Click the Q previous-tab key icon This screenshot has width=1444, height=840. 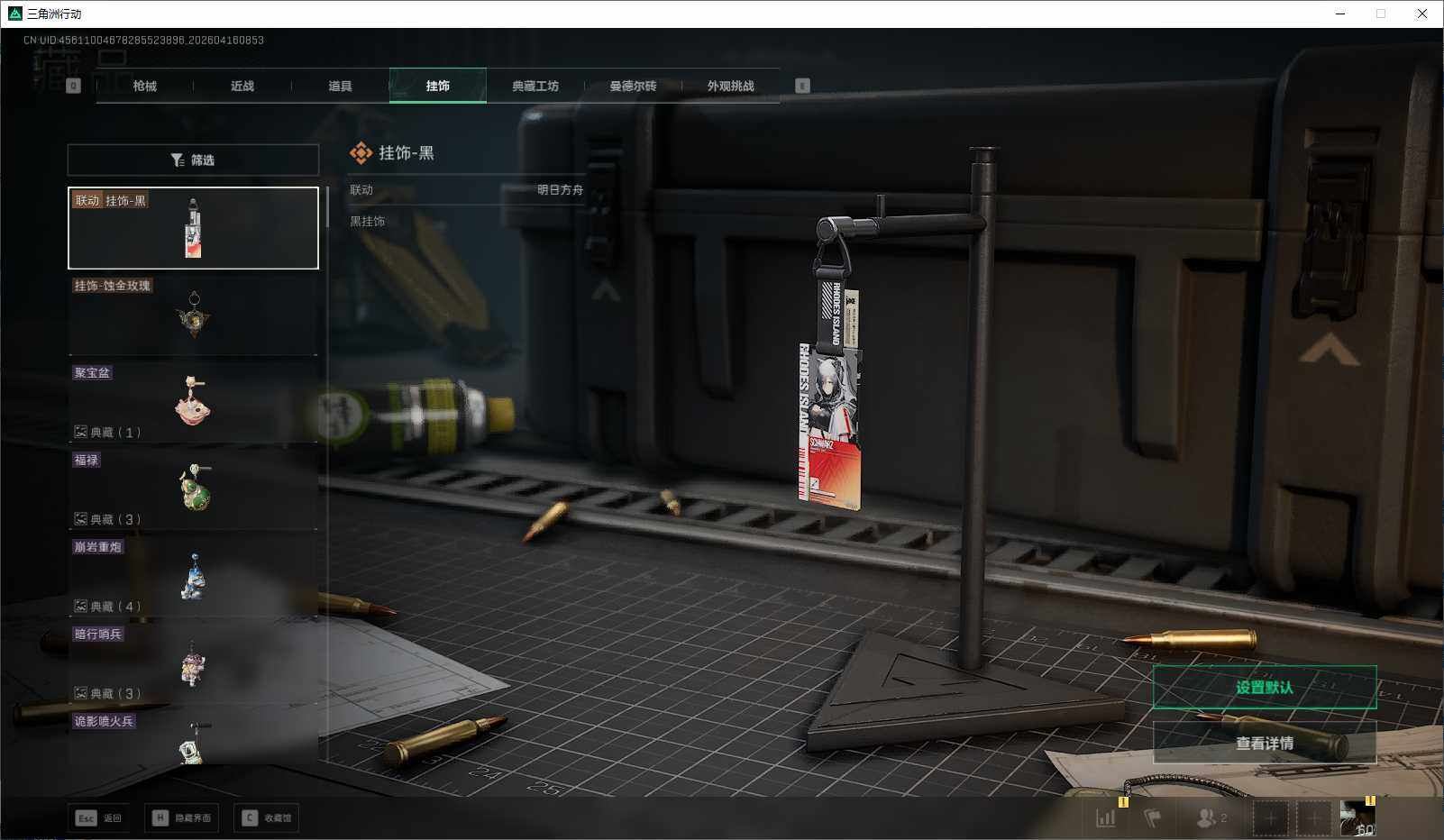74,86
